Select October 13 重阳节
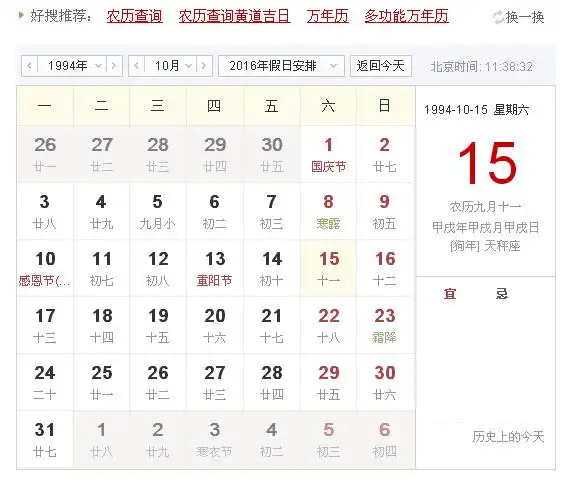This screenshot has height=483, width=577. pos(215,269)
